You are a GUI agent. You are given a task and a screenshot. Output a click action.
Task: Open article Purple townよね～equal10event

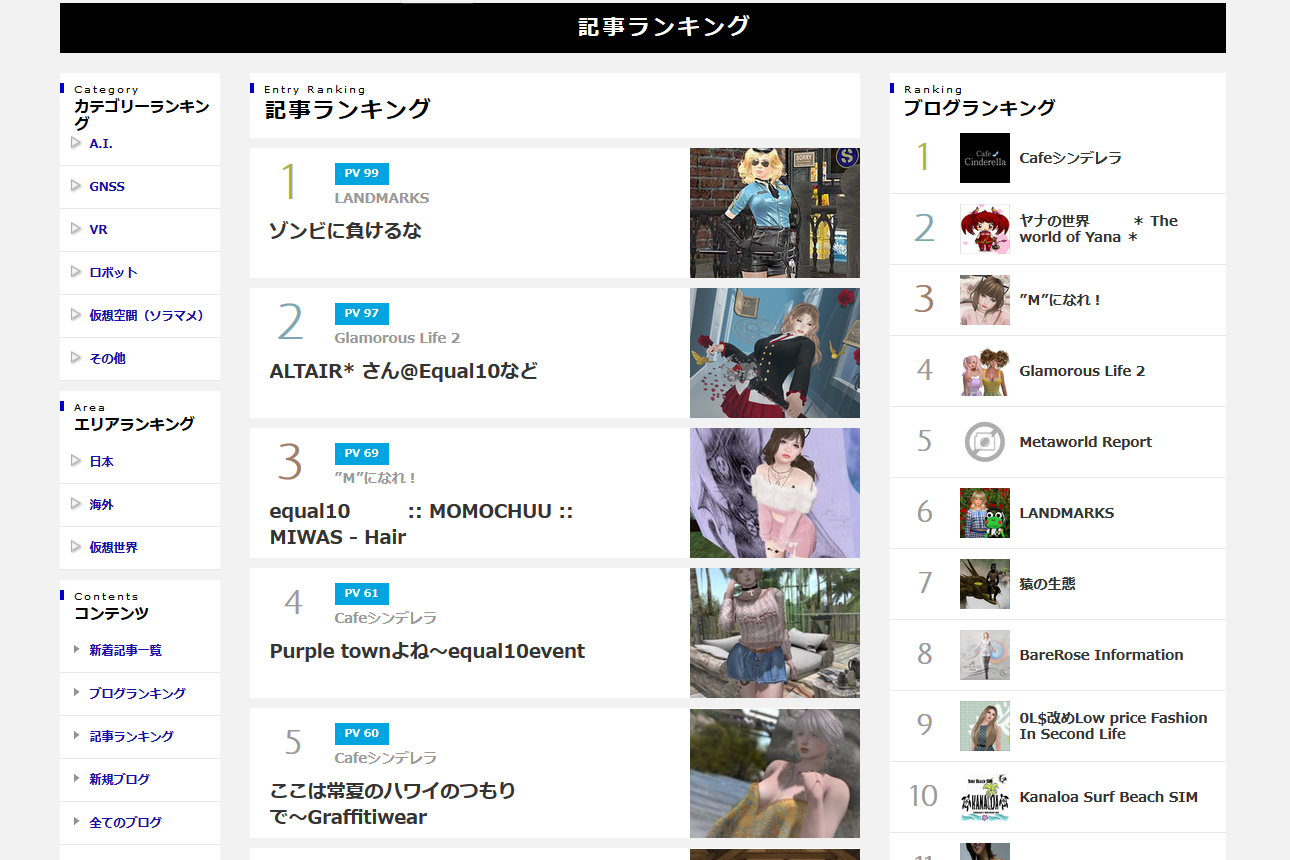[x=427, y=651]
